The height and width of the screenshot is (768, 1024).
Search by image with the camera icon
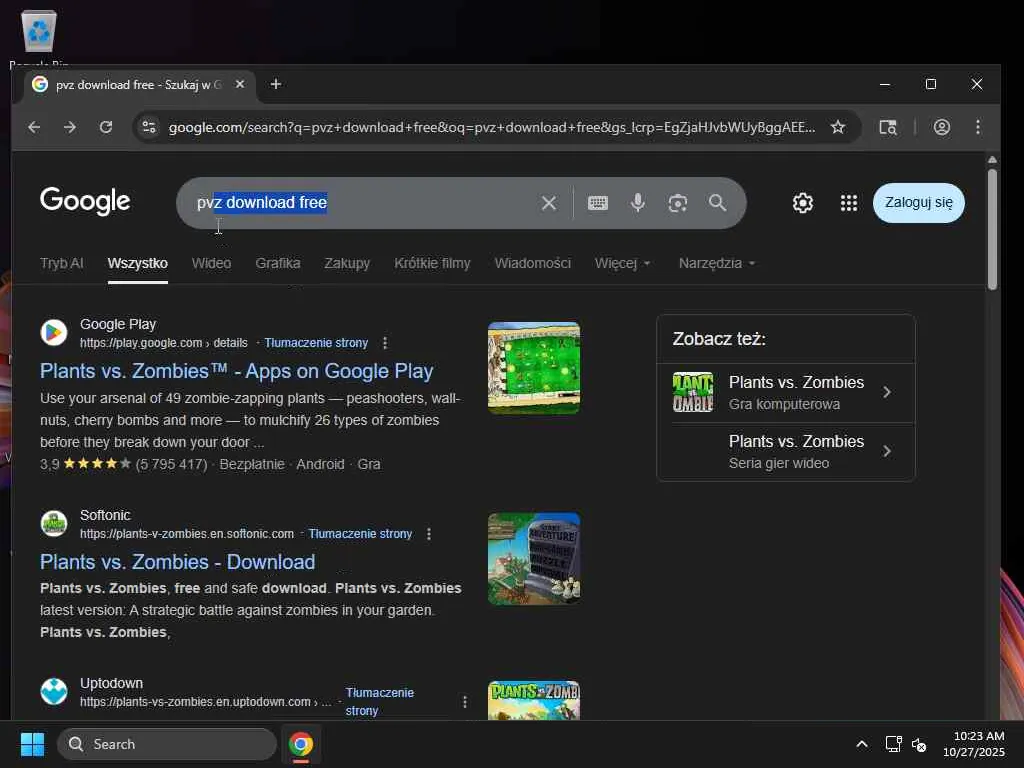click(678, 203)
